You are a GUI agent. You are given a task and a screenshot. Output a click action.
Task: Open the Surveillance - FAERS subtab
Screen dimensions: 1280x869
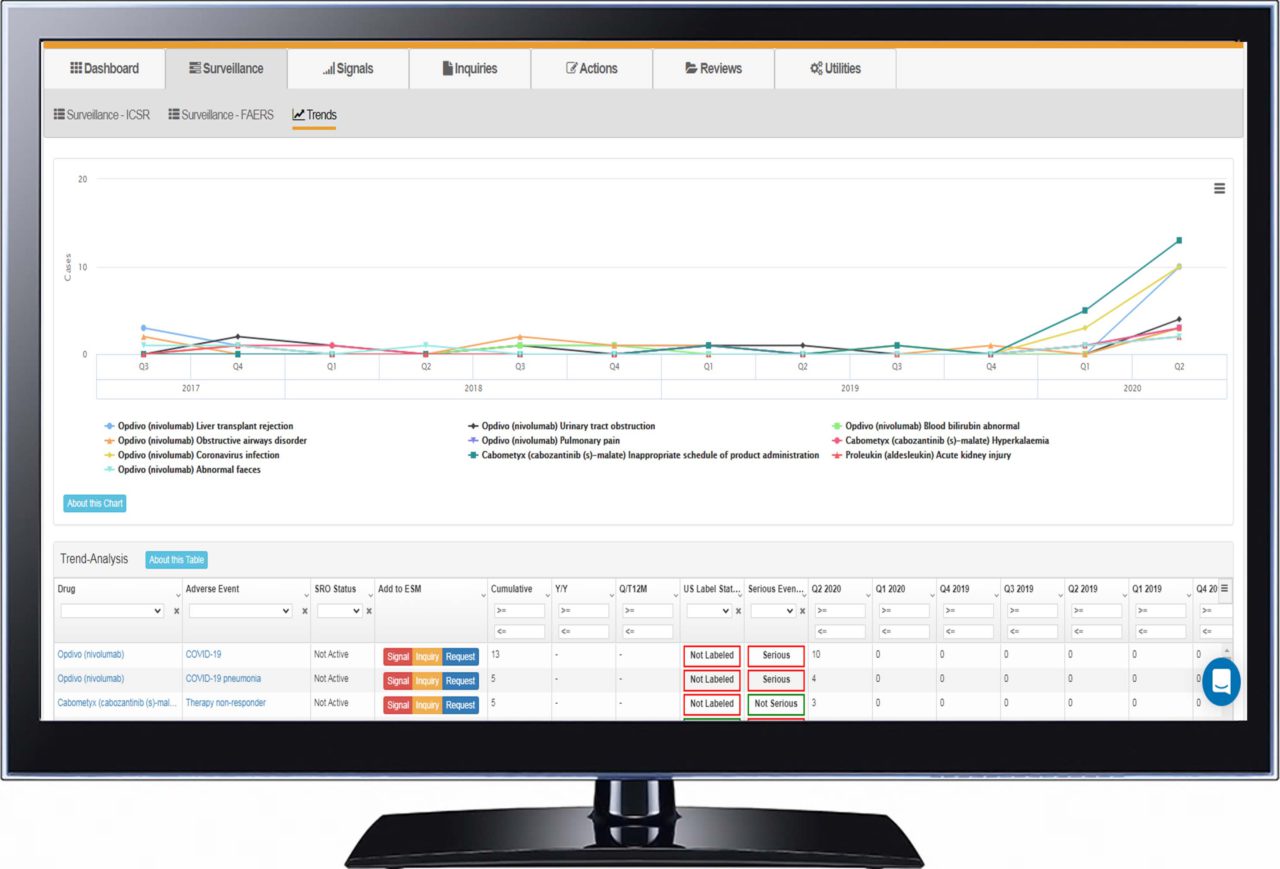[221, 115]
